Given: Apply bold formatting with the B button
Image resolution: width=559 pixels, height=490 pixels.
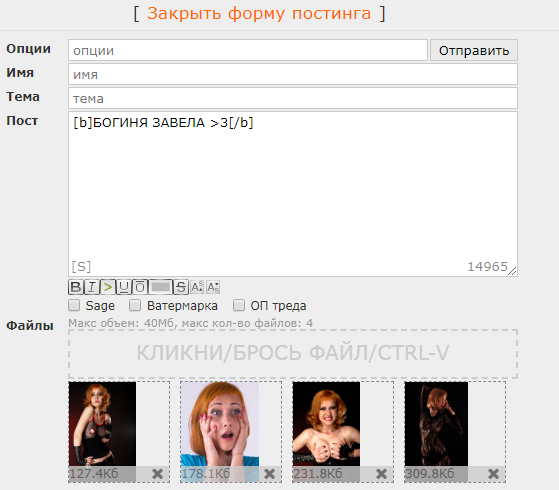Looking at the screenshot, I should click(76, 287).
